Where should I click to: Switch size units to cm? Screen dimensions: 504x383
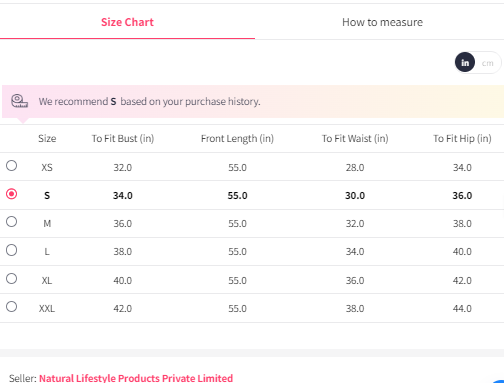coord(487,63)
